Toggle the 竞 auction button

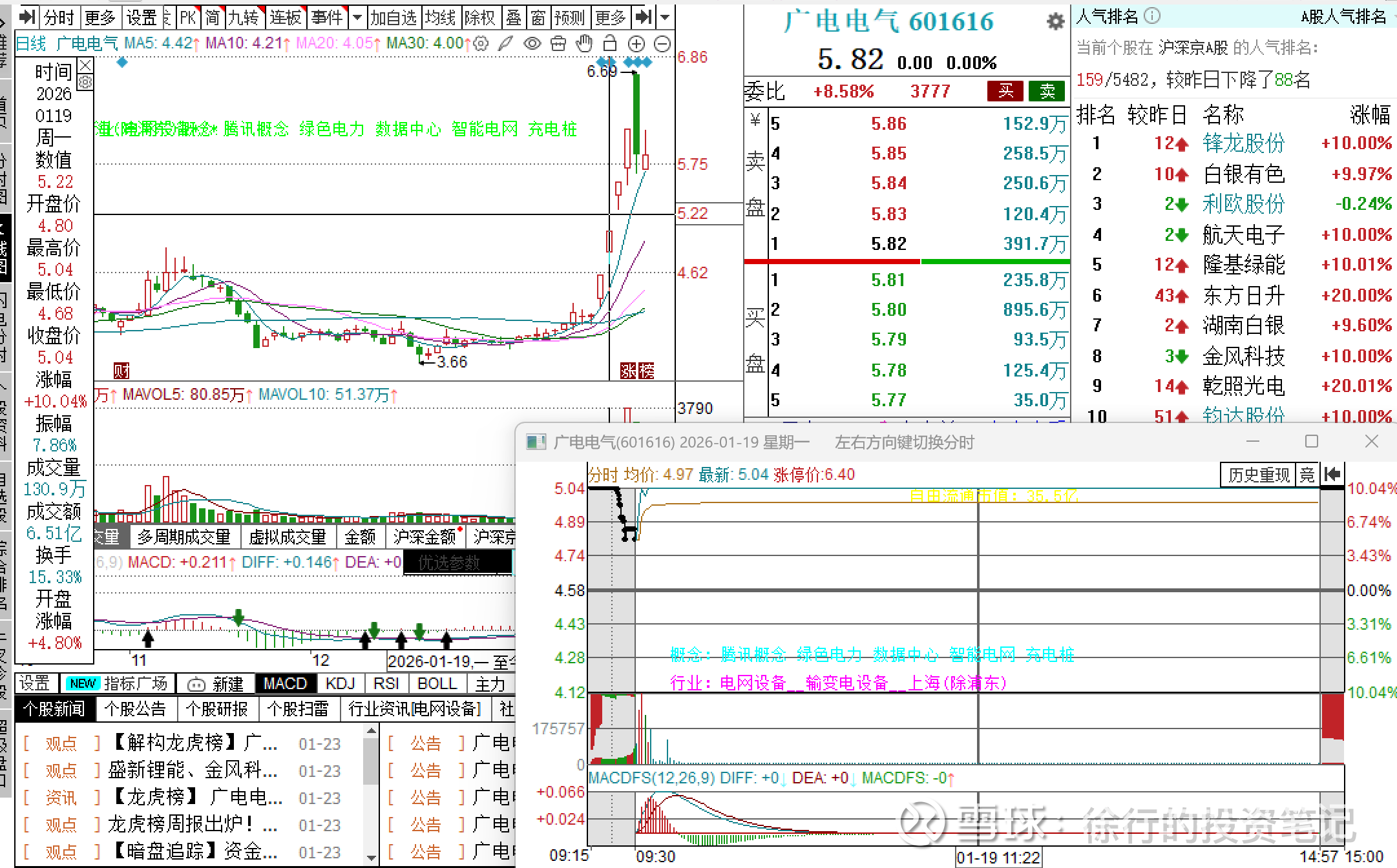(1307, 475)
